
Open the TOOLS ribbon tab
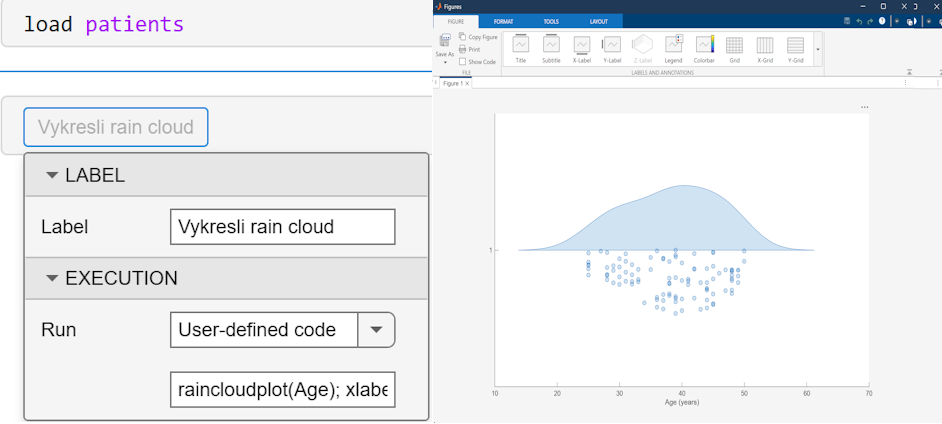(551, 21)
